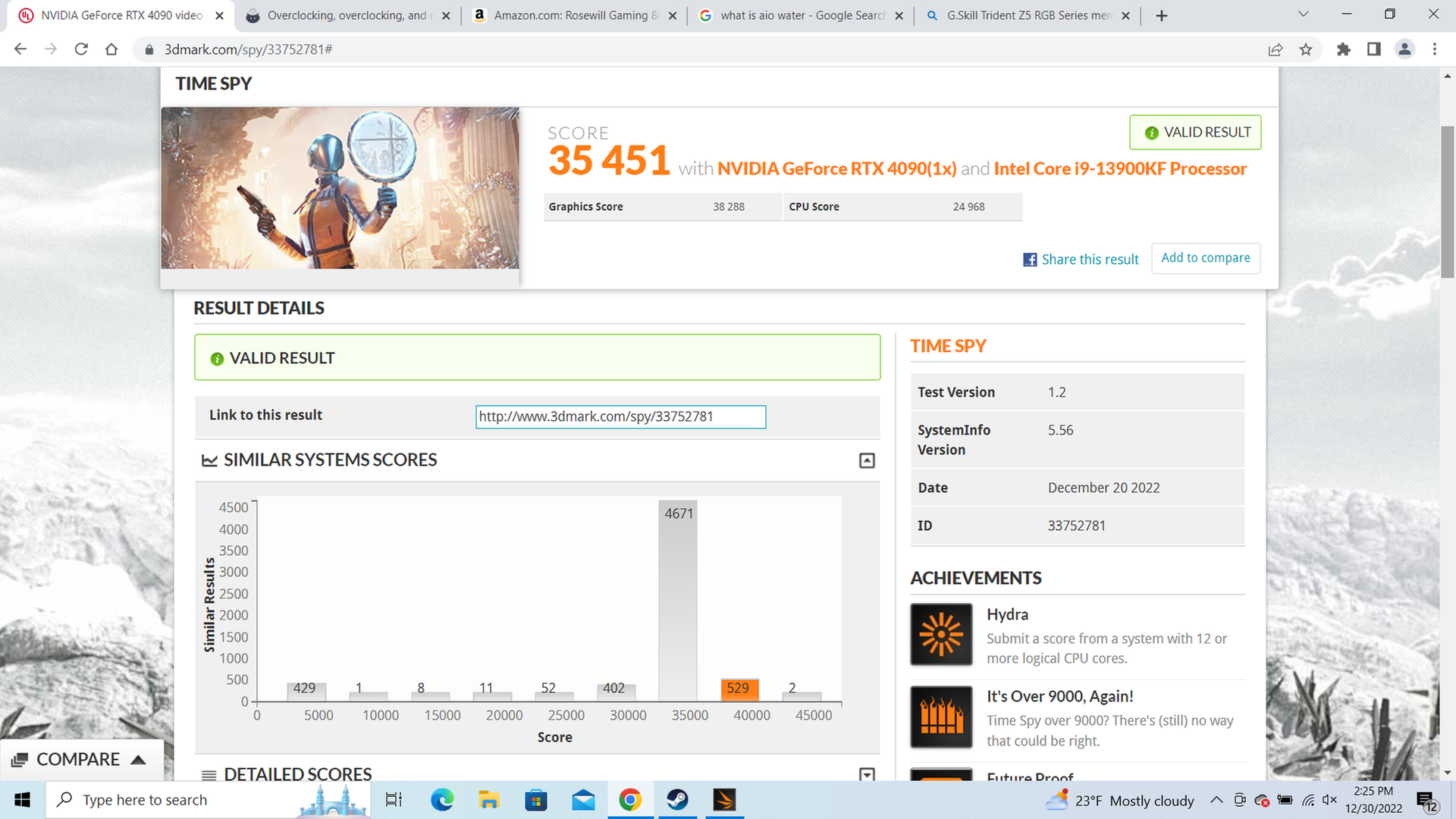Open Chrome extensions puzzle icon
The height and width of the screenshot is (819, 1456).
pyautogui.click(x=1344, y=49)
